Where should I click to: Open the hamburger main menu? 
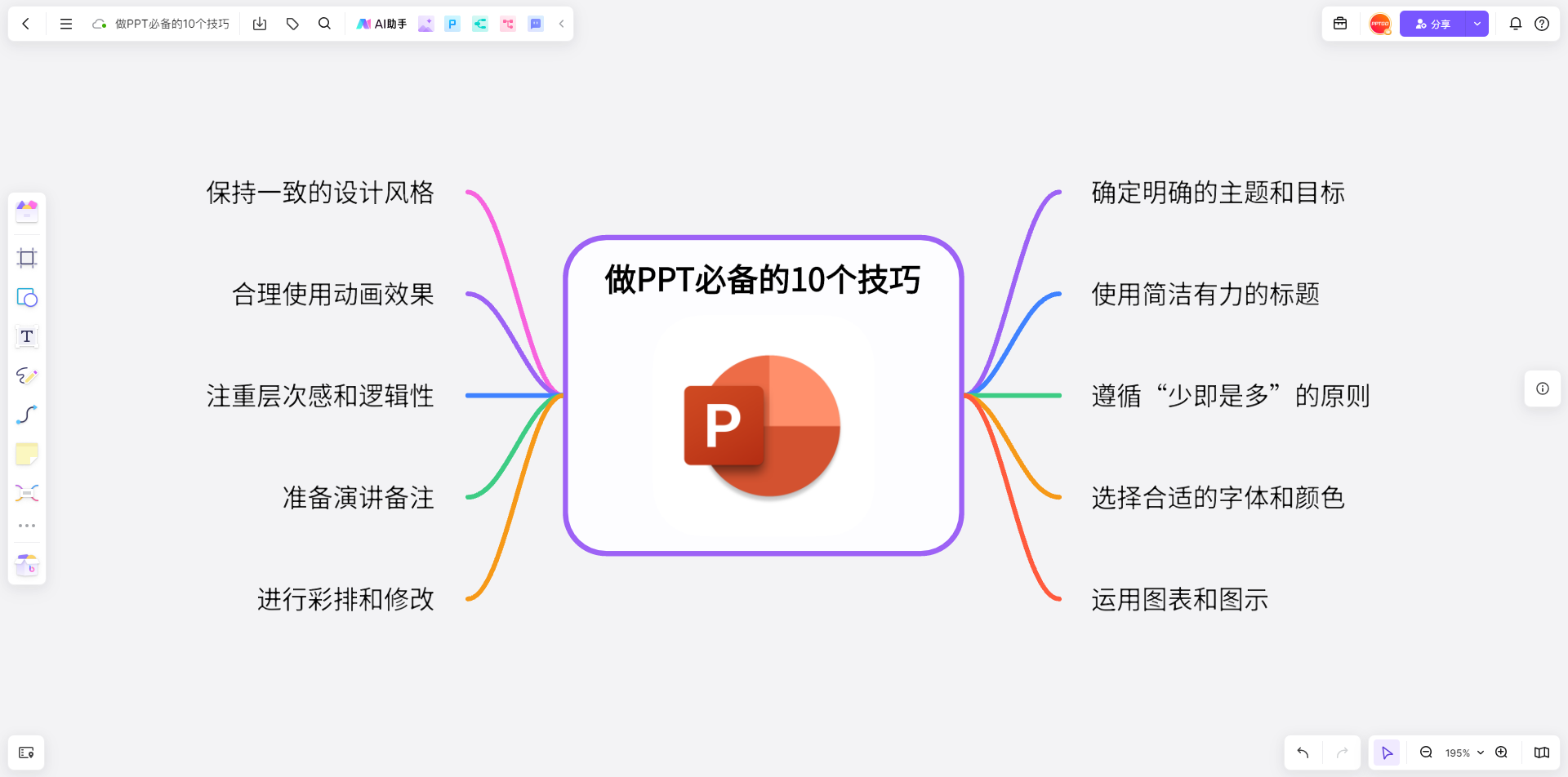(x=66, y=24)
